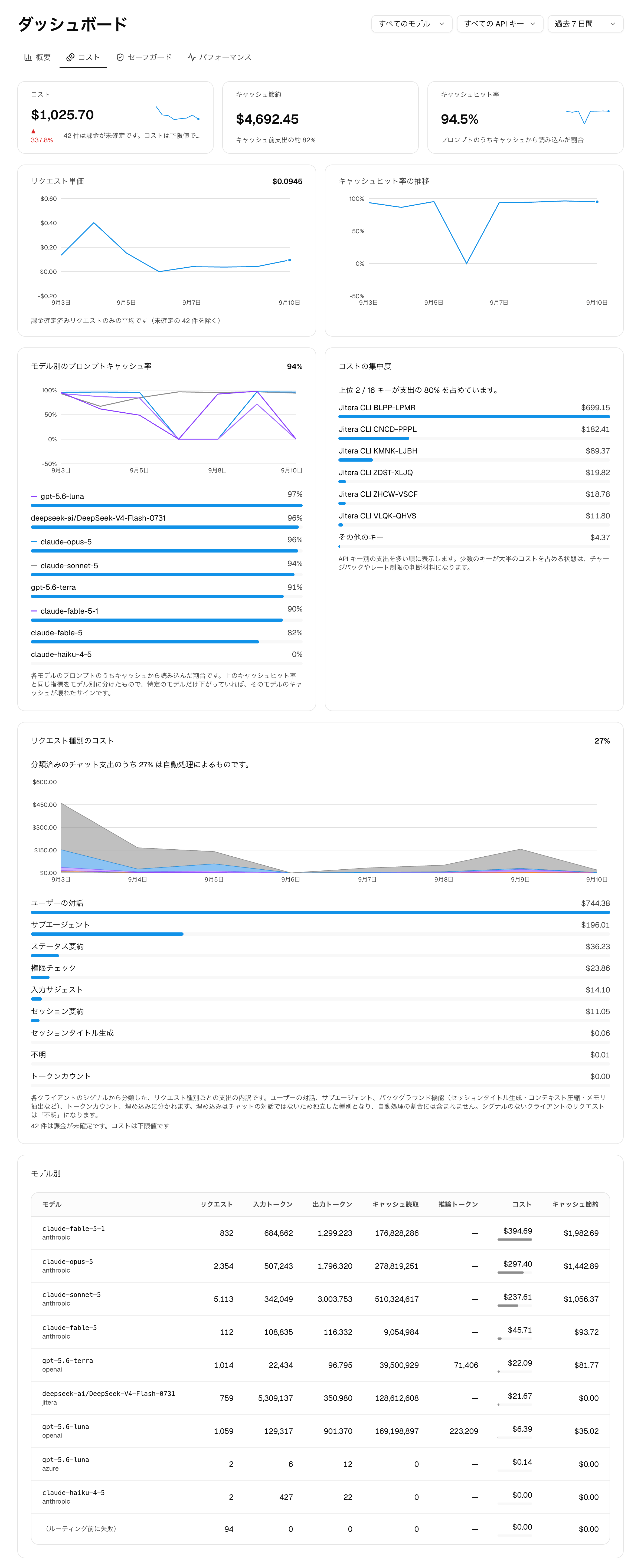Click the $0.0945 リクエスト単価 value
The width and height of the screenshot is (641, 1568).
click(x=287, y=181)
